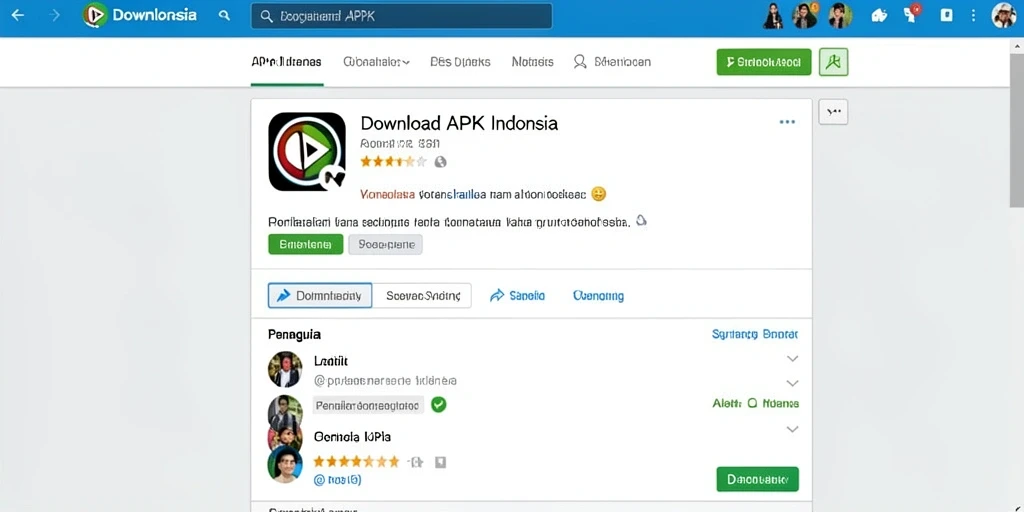Open the 'Noteirs' tab
The width and height of the screenshot is (1024, 512).
532,62
